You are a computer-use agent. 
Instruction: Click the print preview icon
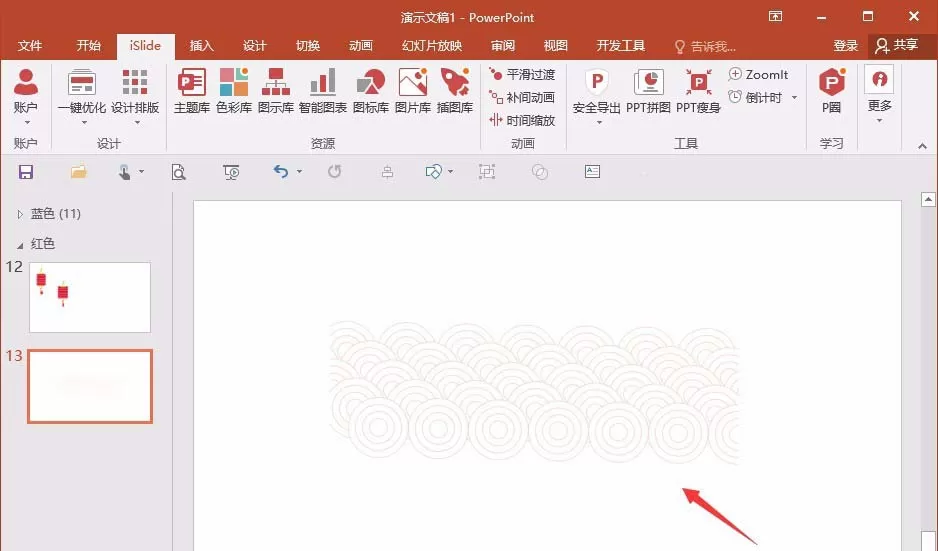(178, 172)
